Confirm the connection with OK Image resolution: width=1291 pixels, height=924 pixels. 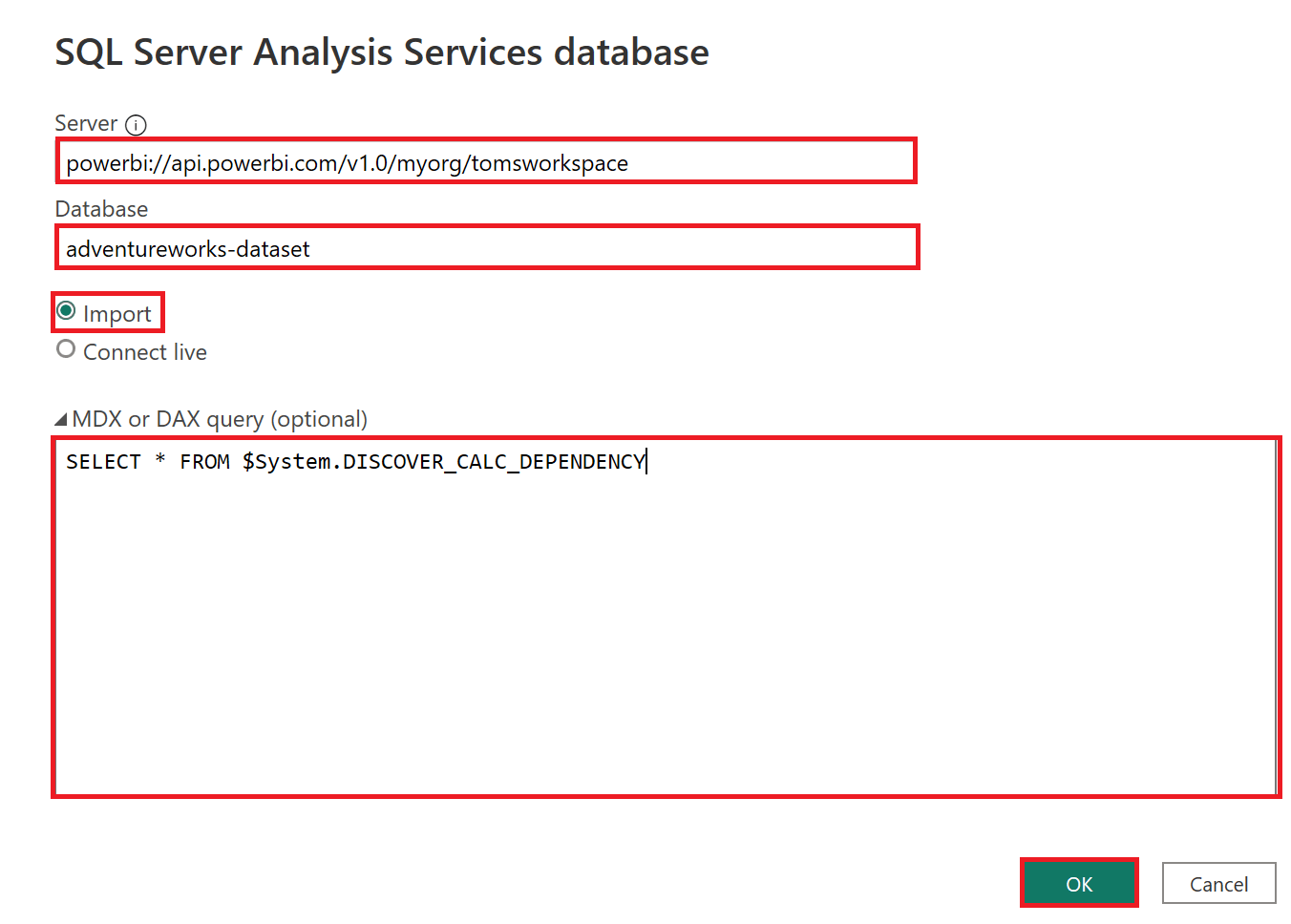click(1080, 883)
